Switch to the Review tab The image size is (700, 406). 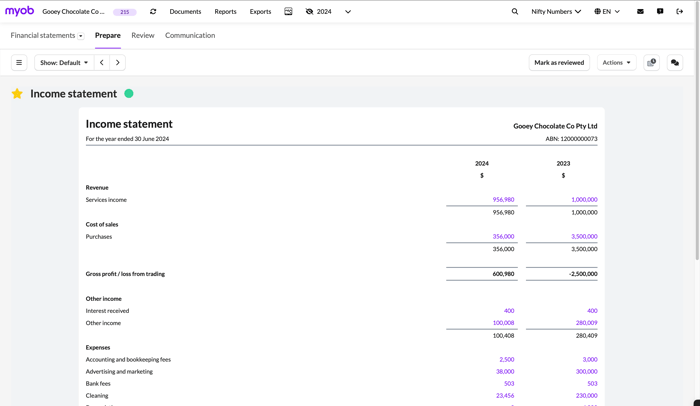click(x=143, y=35)
